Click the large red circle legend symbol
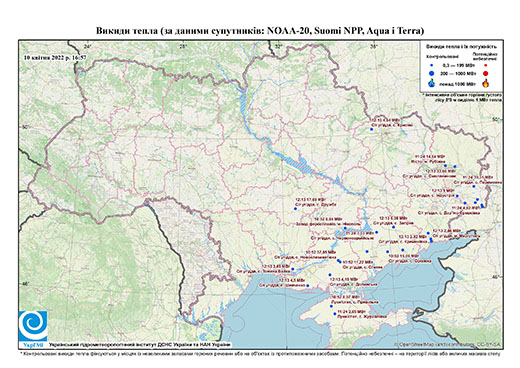This screenshot has width=520, height=368. 486,74
